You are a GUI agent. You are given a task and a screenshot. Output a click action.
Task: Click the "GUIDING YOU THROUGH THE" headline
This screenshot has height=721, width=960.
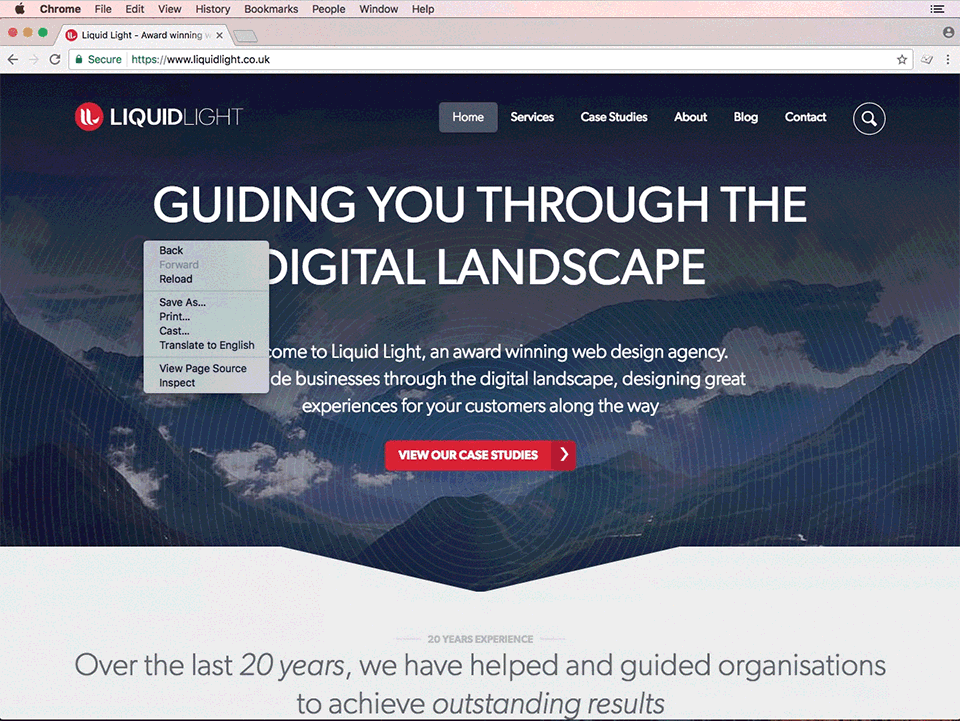click(480, 204)
